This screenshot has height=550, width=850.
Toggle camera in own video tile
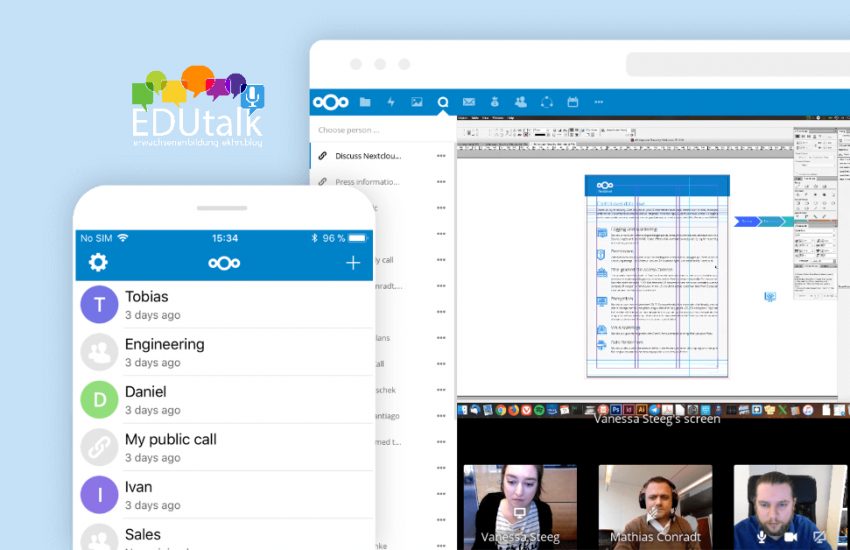click(x=790, y=536)
